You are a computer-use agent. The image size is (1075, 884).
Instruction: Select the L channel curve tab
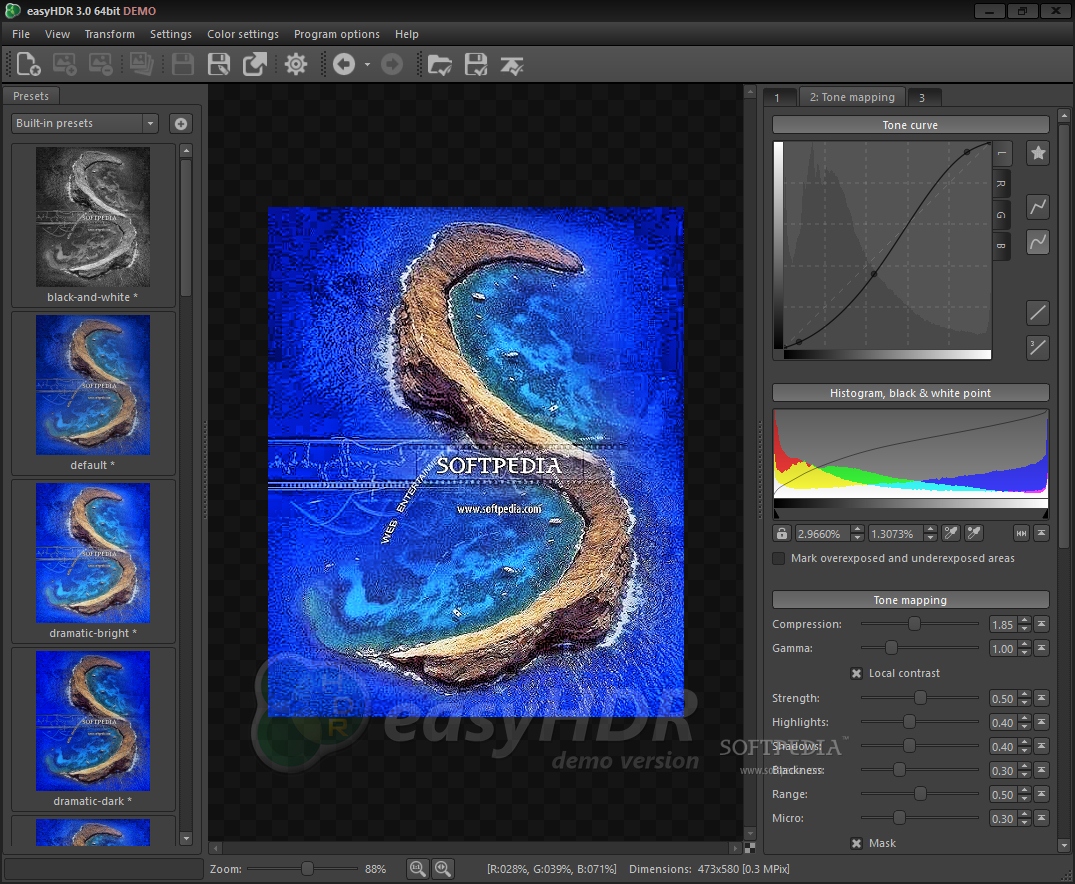point(1002,152)
